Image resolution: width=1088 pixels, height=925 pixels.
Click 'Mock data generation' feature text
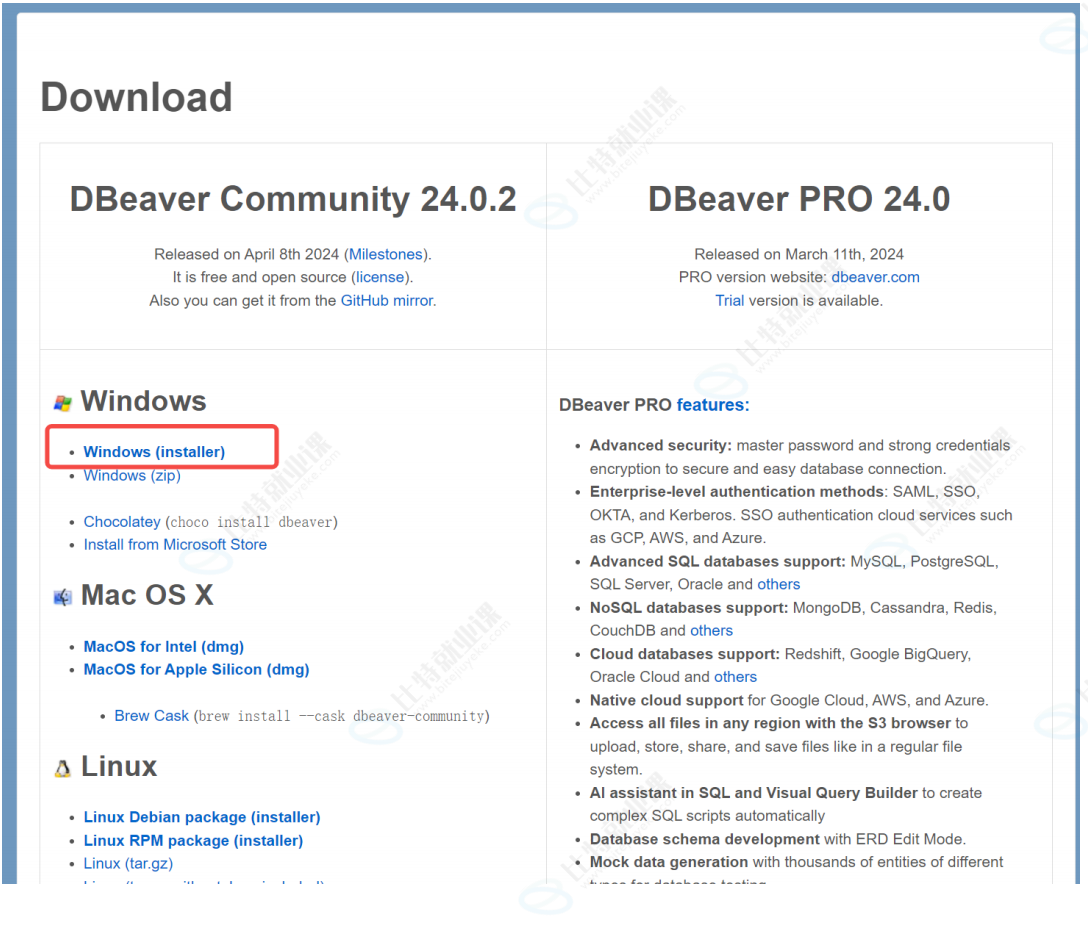coord(669,862)
